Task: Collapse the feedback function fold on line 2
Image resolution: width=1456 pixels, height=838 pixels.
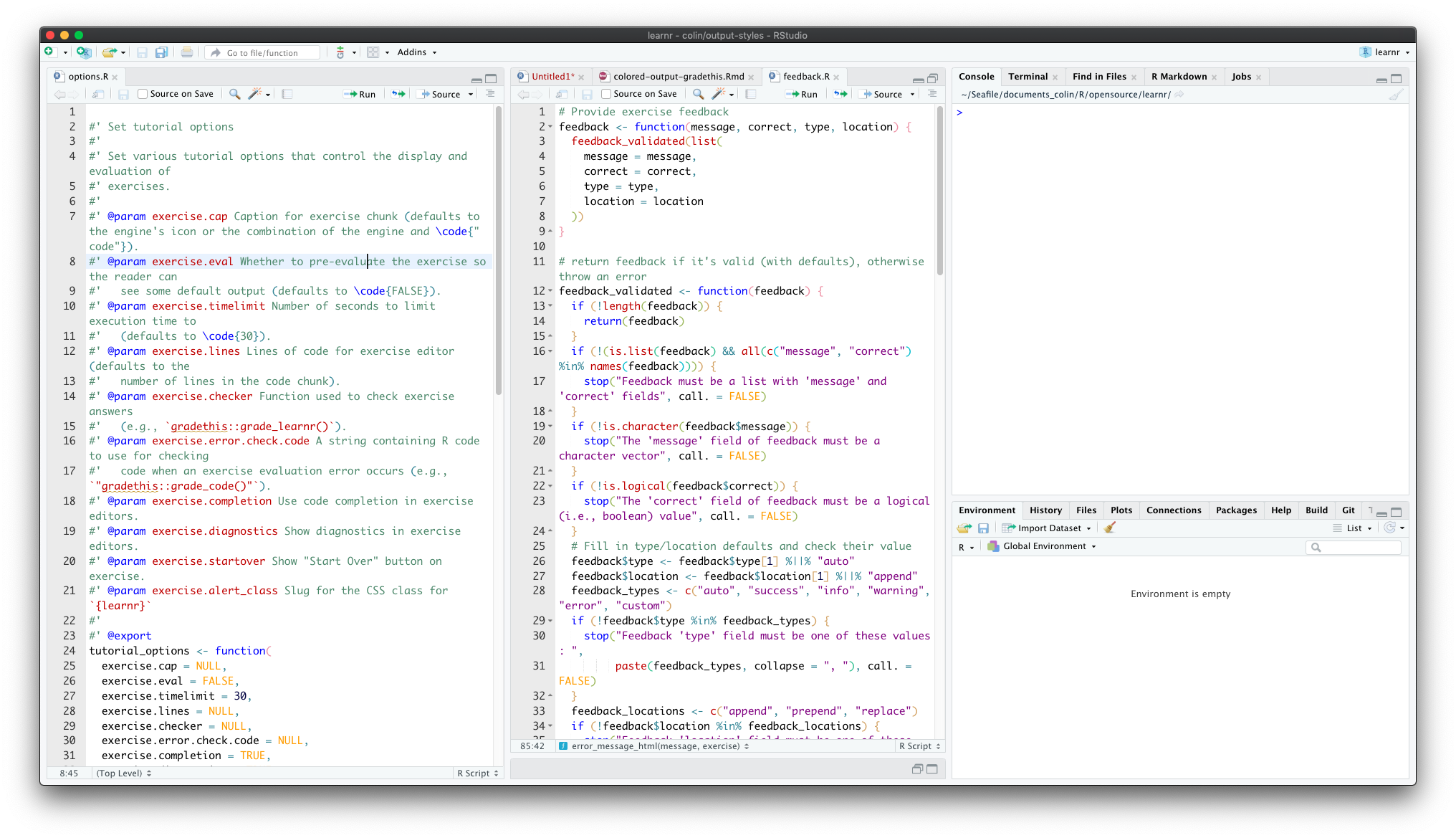Action: (550, 127)
